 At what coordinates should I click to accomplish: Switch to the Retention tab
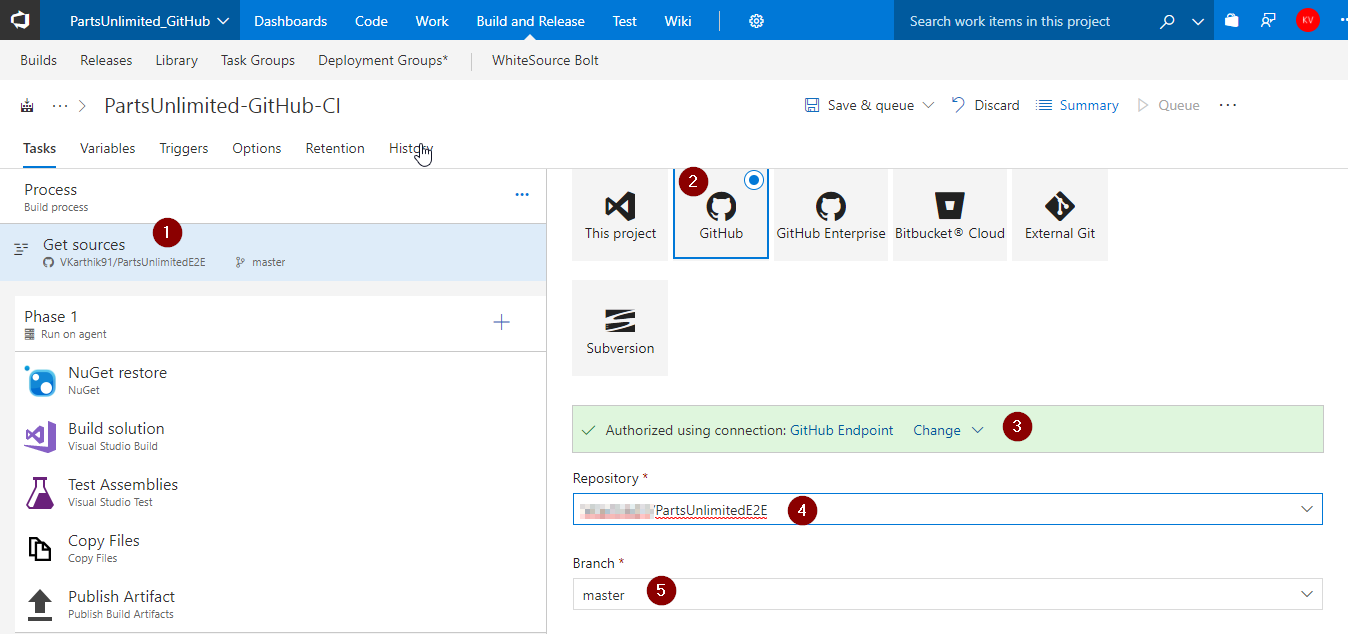pos(335,148)
